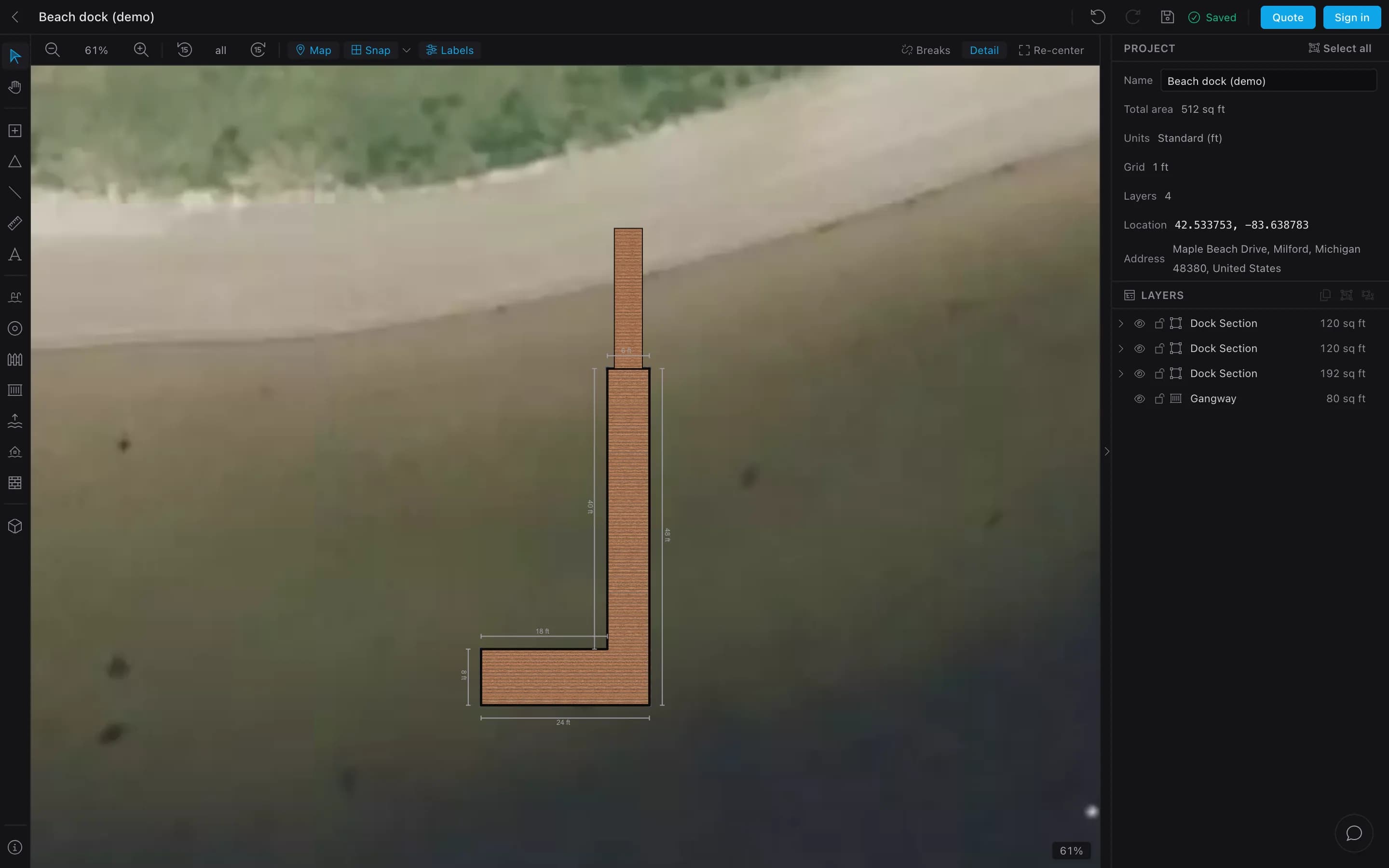Screen dimensions: 1389x868
Task: Re-center the canvas view
Action: point(1051,50)
